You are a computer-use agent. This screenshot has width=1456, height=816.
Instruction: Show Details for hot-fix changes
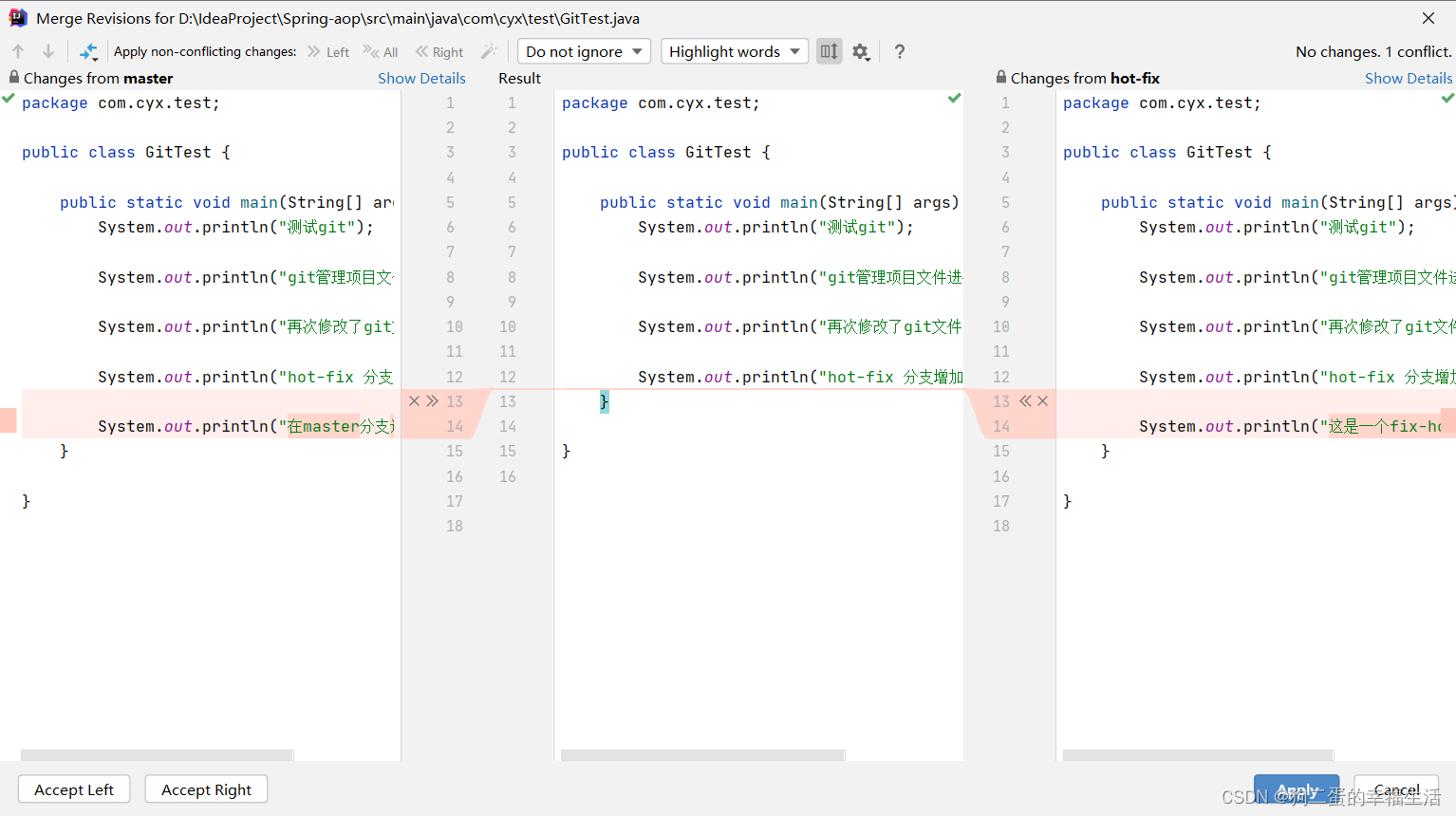click(x=1409, y=78)
